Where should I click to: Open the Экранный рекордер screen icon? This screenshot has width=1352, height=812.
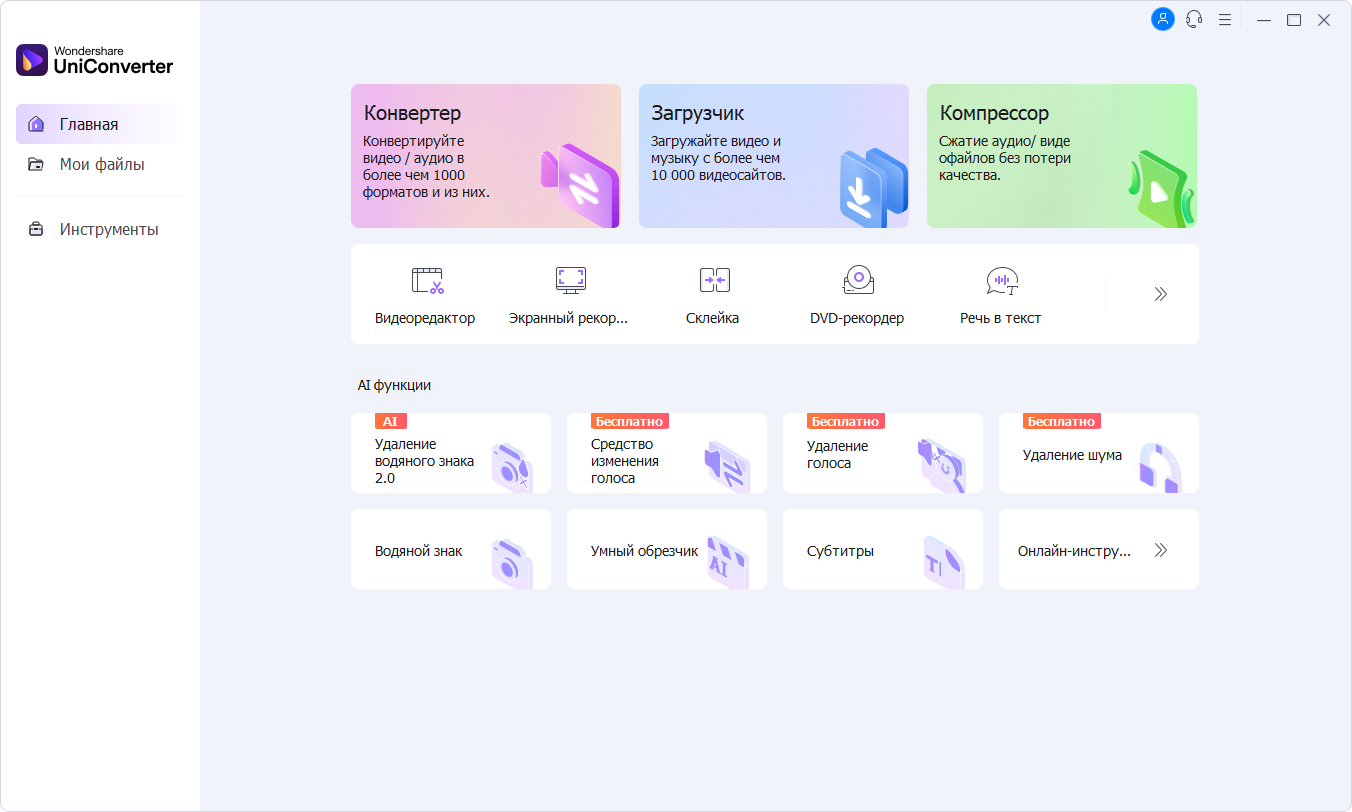pos(571,280)
